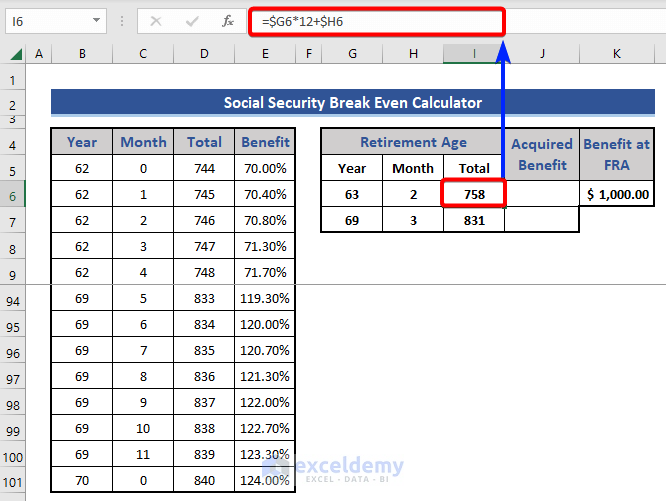
Task: Select column J header
Action: (x=542, y=54)
